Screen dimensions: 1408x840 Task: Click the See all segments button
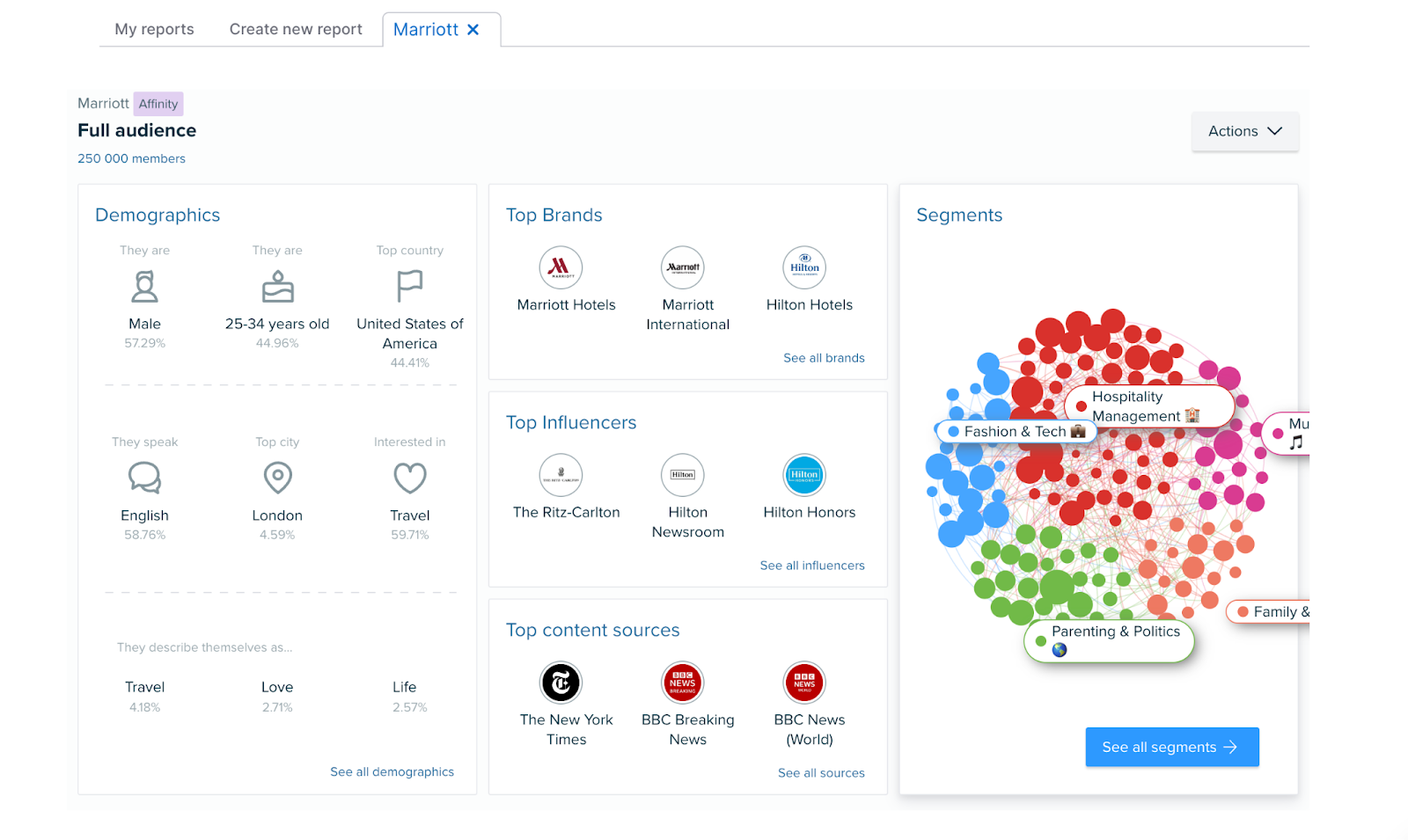tap(1171, 747)
